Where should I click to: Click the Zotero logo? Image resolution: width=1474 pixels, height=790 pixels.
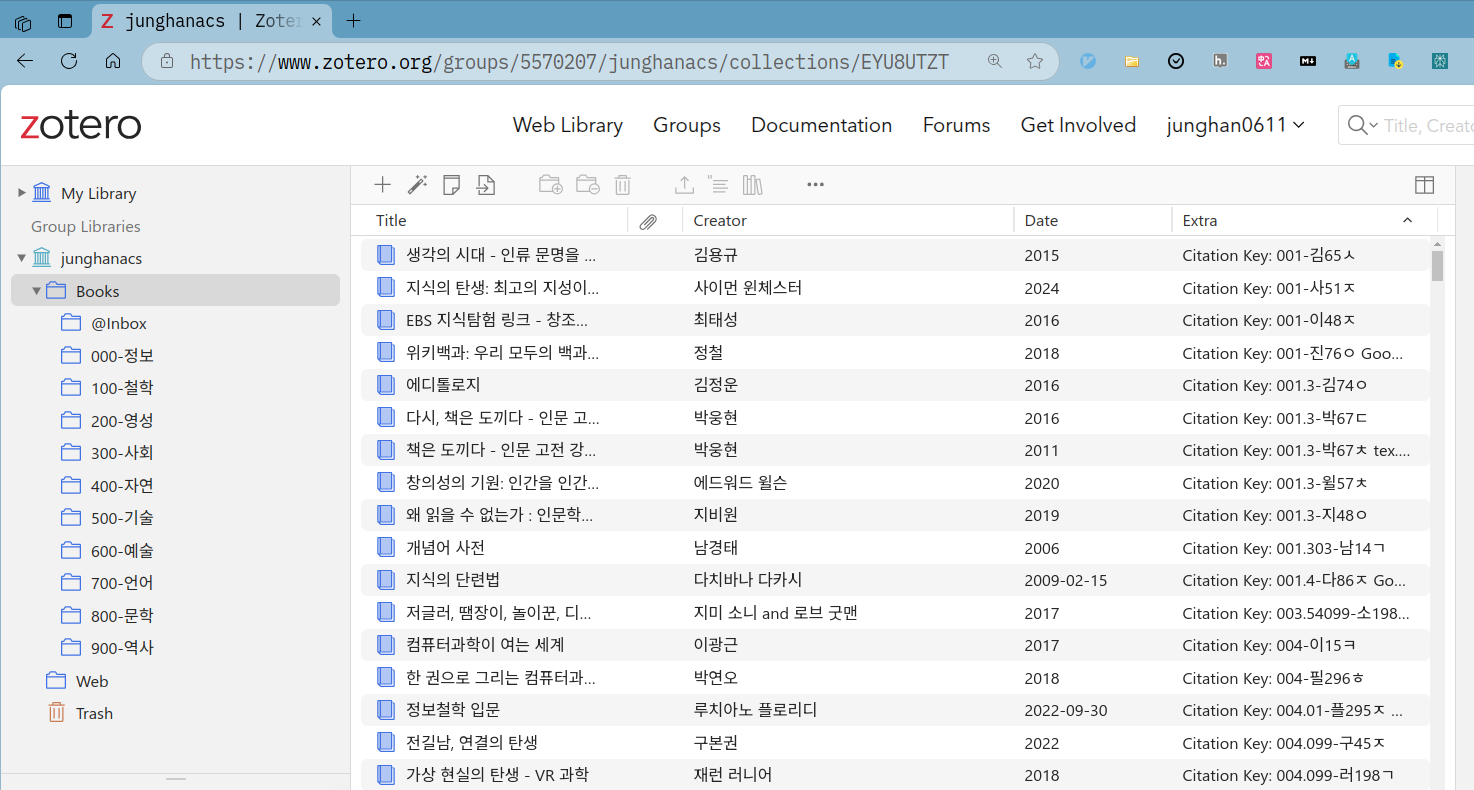click(x=81, y=125)
